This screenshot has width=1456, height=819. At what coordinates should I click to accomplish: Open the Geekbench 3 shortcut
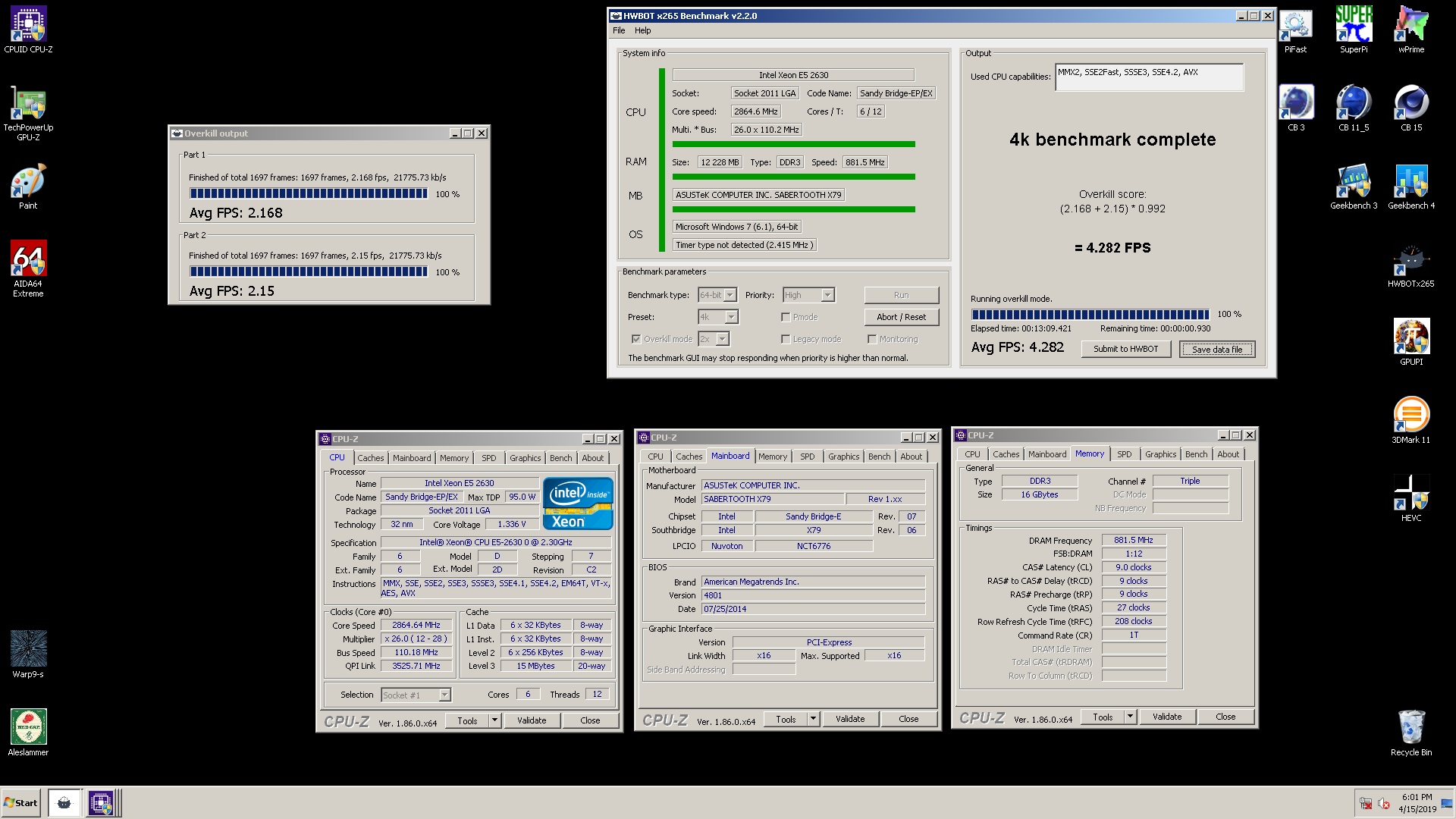pyautogui.click(x=1354, y=187)
